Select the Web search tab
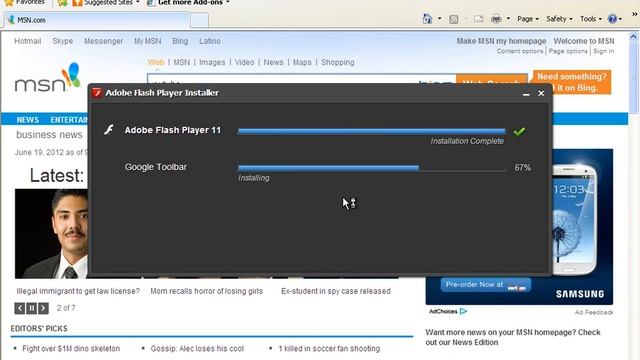The width and height of the screenshot is (640, 360). (x=156, y=62)
